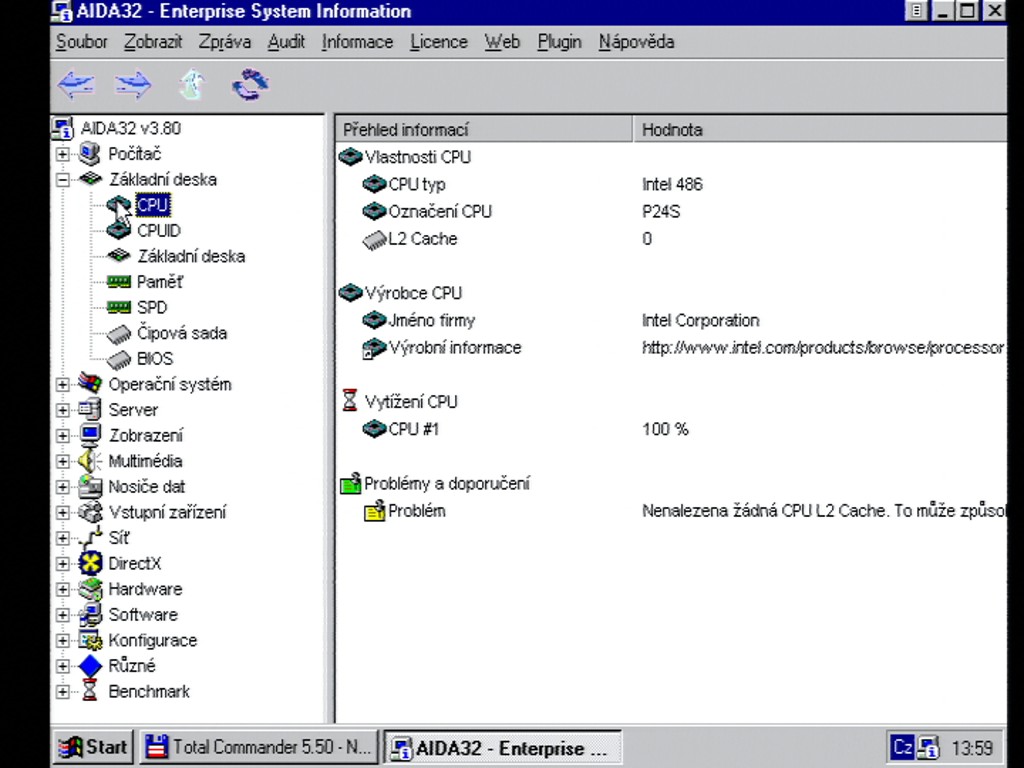Click the 100 % CPU utilization value

pos(665,429)
